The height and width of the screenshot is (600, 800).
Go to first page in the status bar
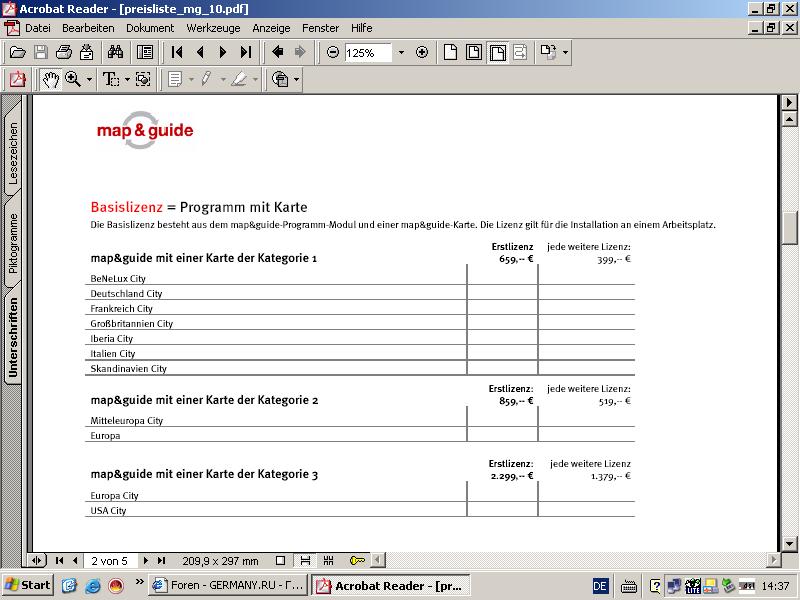click(x=59, y=561)
